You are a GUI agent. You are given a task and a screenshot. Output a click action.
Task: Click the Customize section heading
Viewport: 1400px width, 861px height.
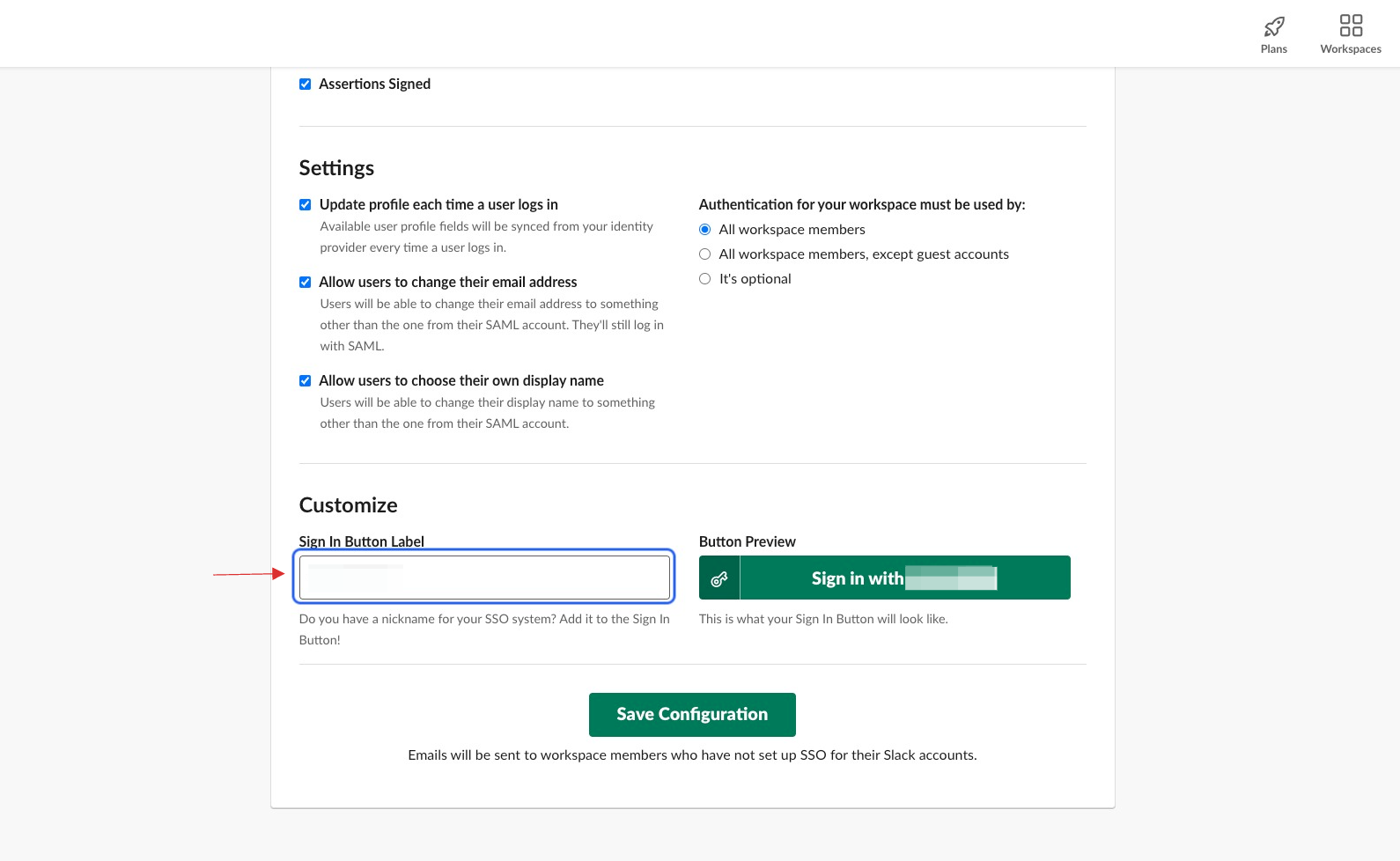click(x=348, y=505)
